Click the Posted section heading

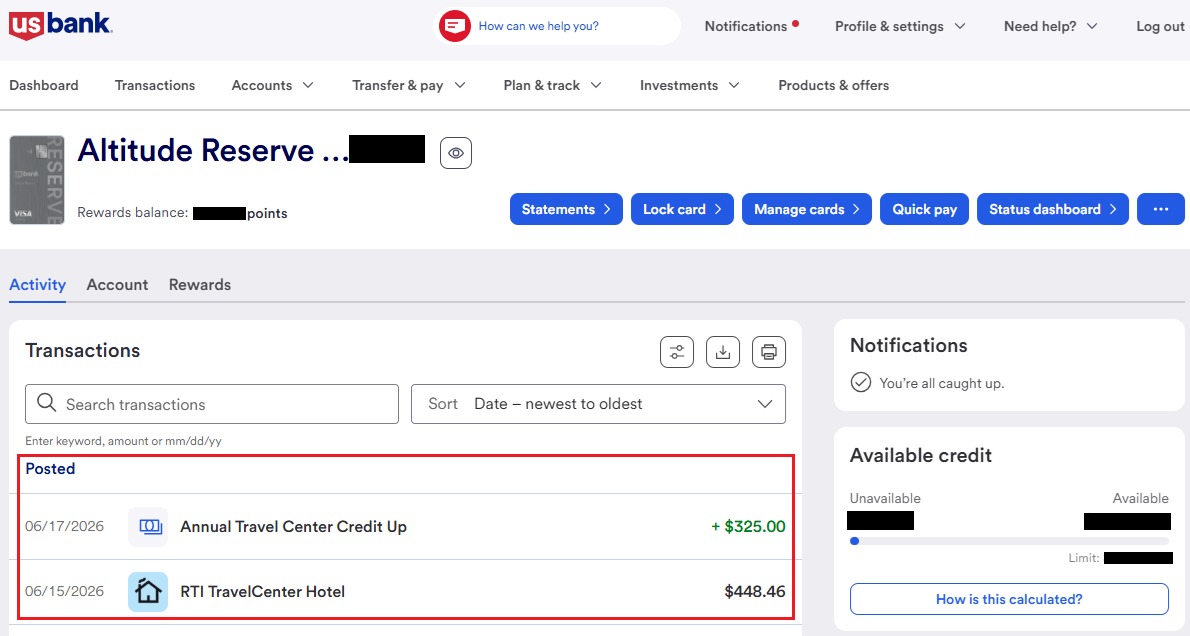click(x=50, y=468)
